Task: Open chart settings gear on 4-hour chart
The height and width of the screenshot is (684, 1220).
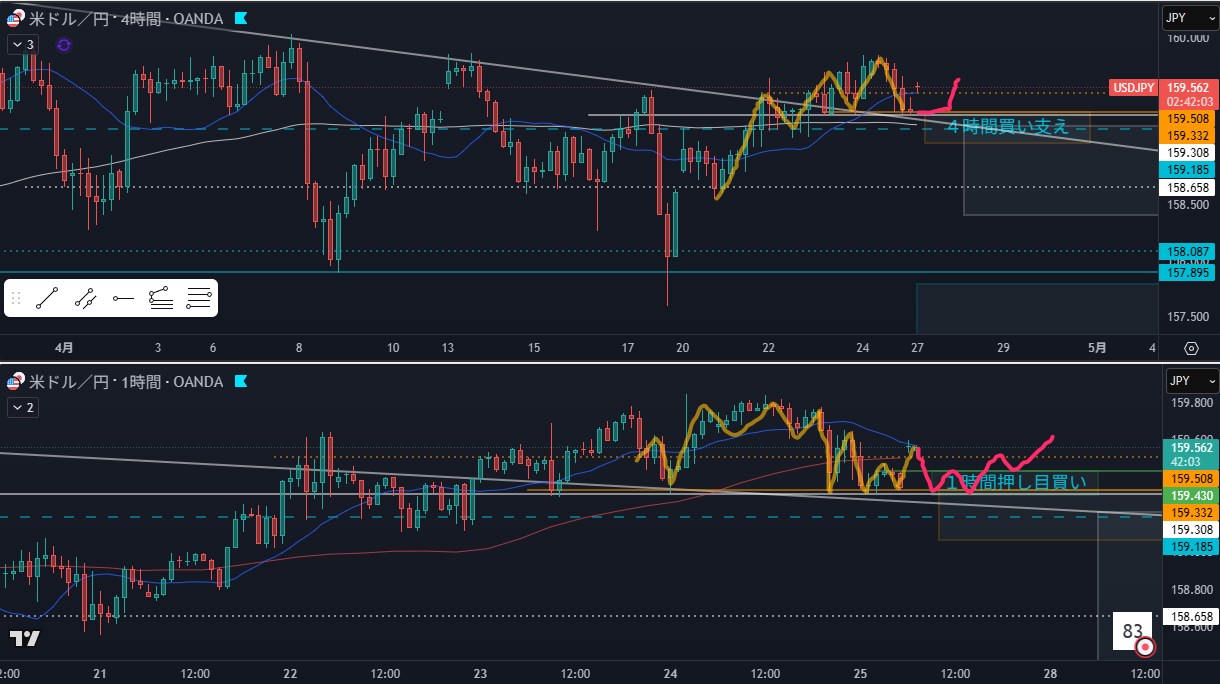Action: click(1191, 348)
